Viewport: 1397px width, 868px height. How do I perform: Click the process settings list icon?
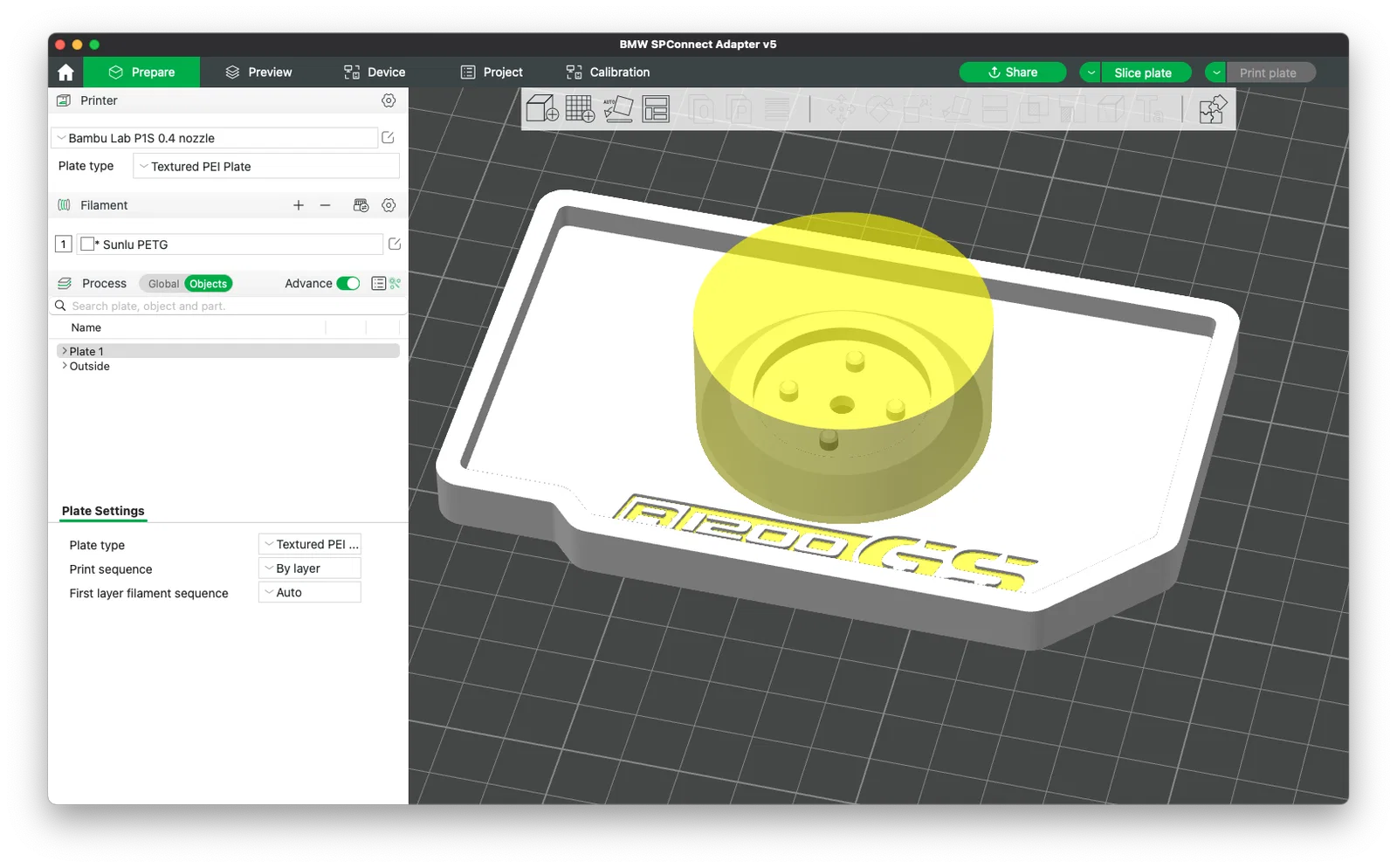(x=378, y=283)
